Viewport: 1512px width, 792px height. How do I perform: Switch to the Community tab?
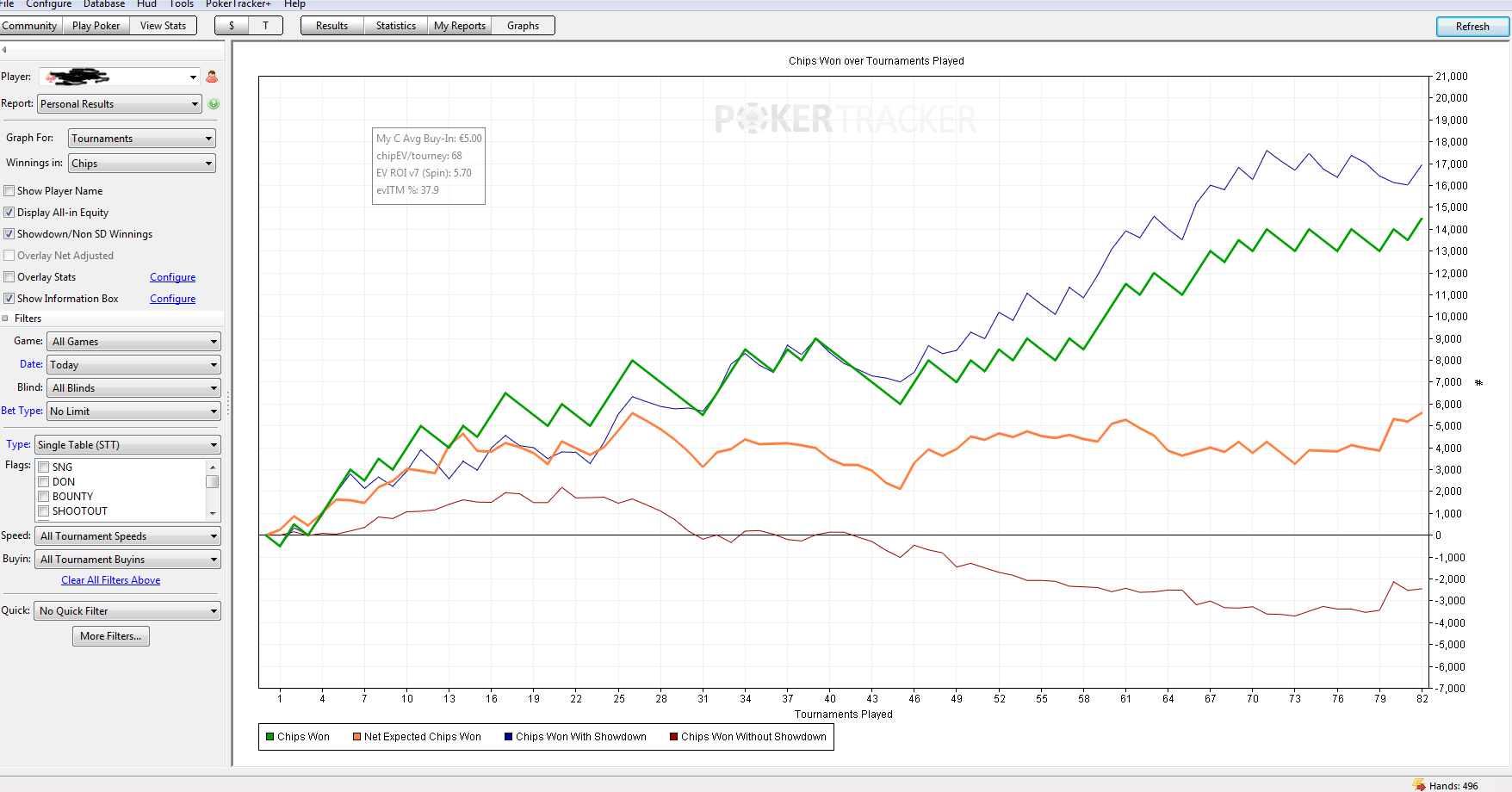[29, 26]
